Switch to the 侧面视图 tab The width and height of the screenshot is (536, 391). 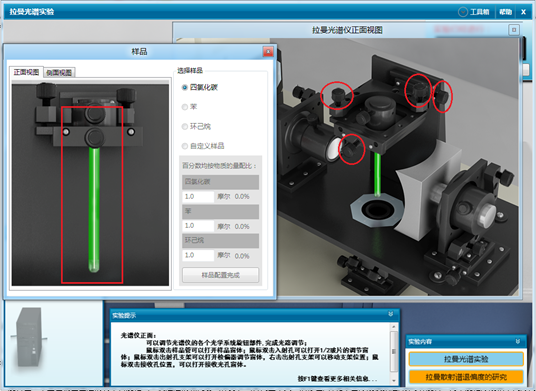point(59,72)
